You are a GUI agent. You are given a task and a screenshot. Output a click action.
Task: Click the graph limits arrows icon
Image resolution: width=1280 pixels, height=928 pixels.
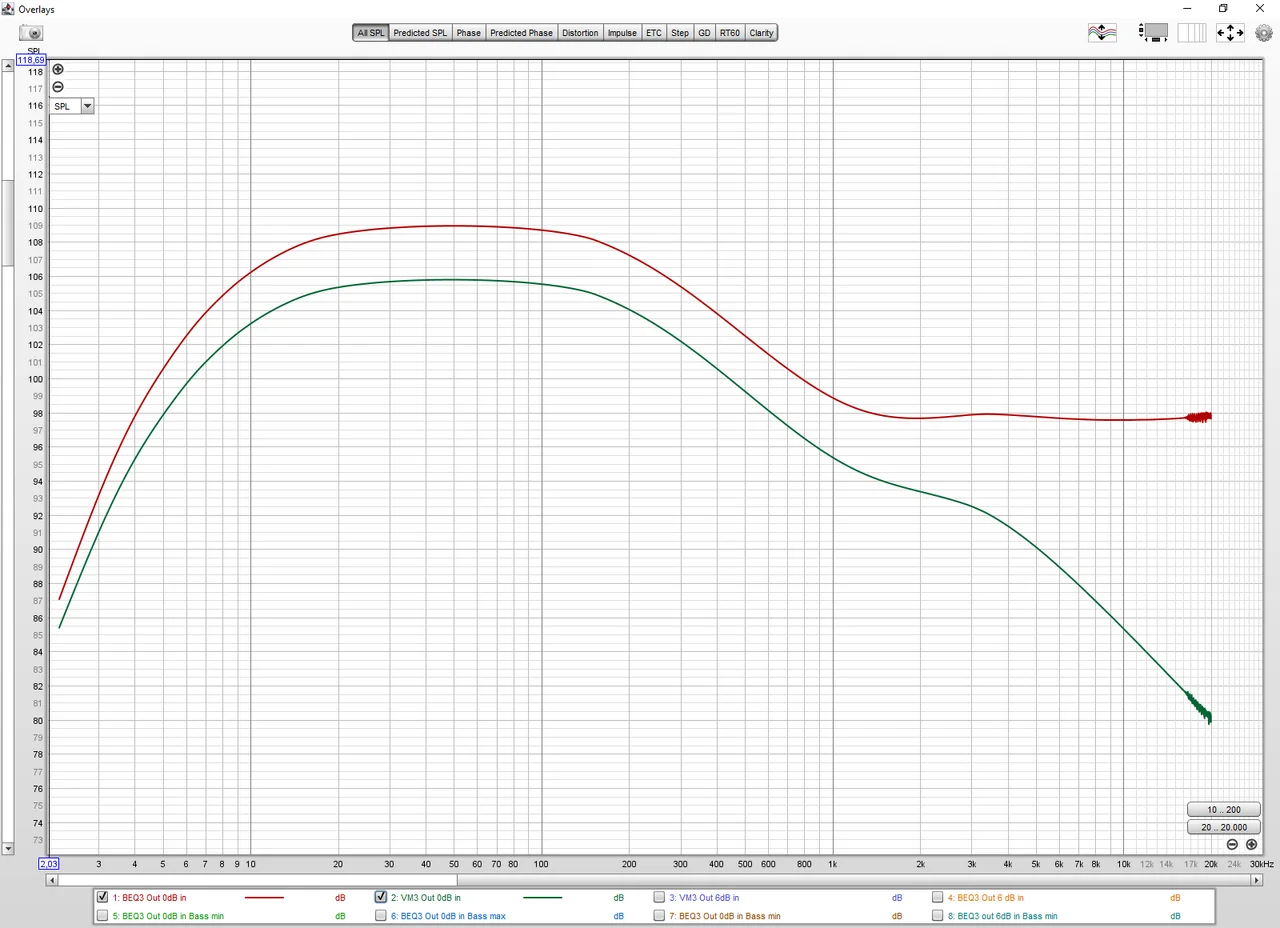tap(1229, 33)
